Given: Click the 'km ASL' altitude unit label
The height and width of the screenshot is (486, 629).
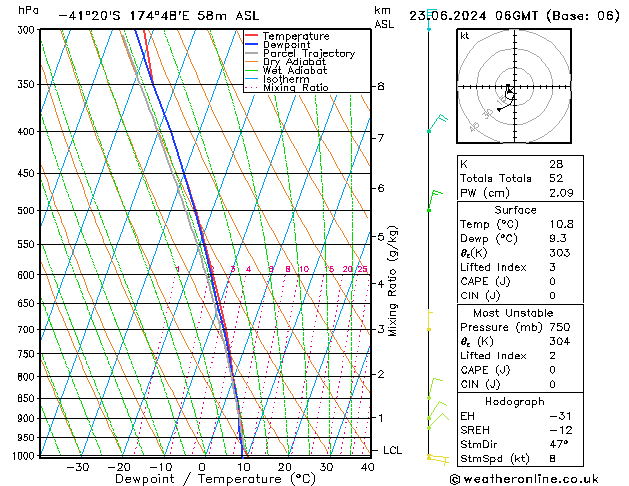Looking at the screenshot, I should tap(384, 17).
